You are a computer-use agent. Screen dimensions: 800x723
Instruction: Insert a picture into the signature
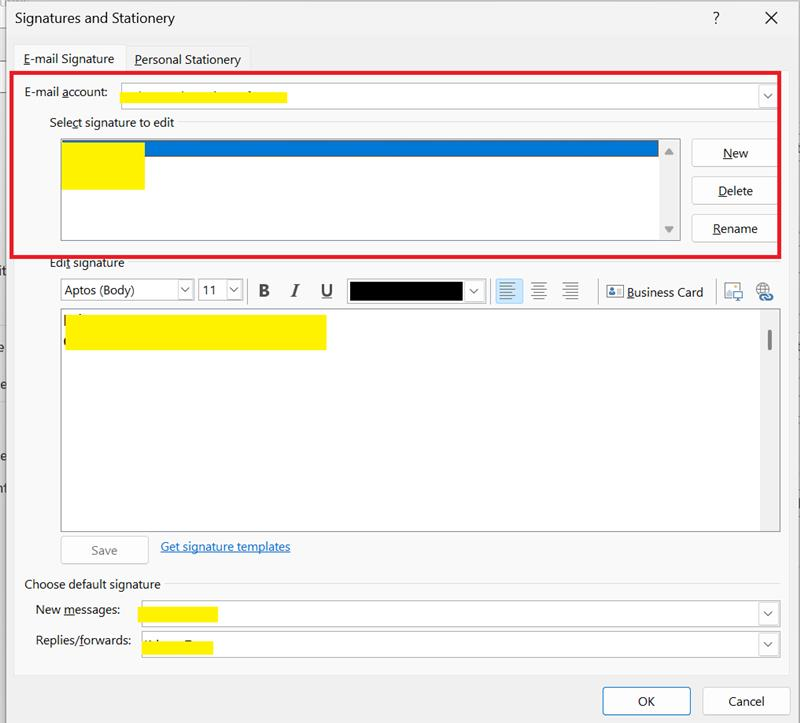point(733,291)
